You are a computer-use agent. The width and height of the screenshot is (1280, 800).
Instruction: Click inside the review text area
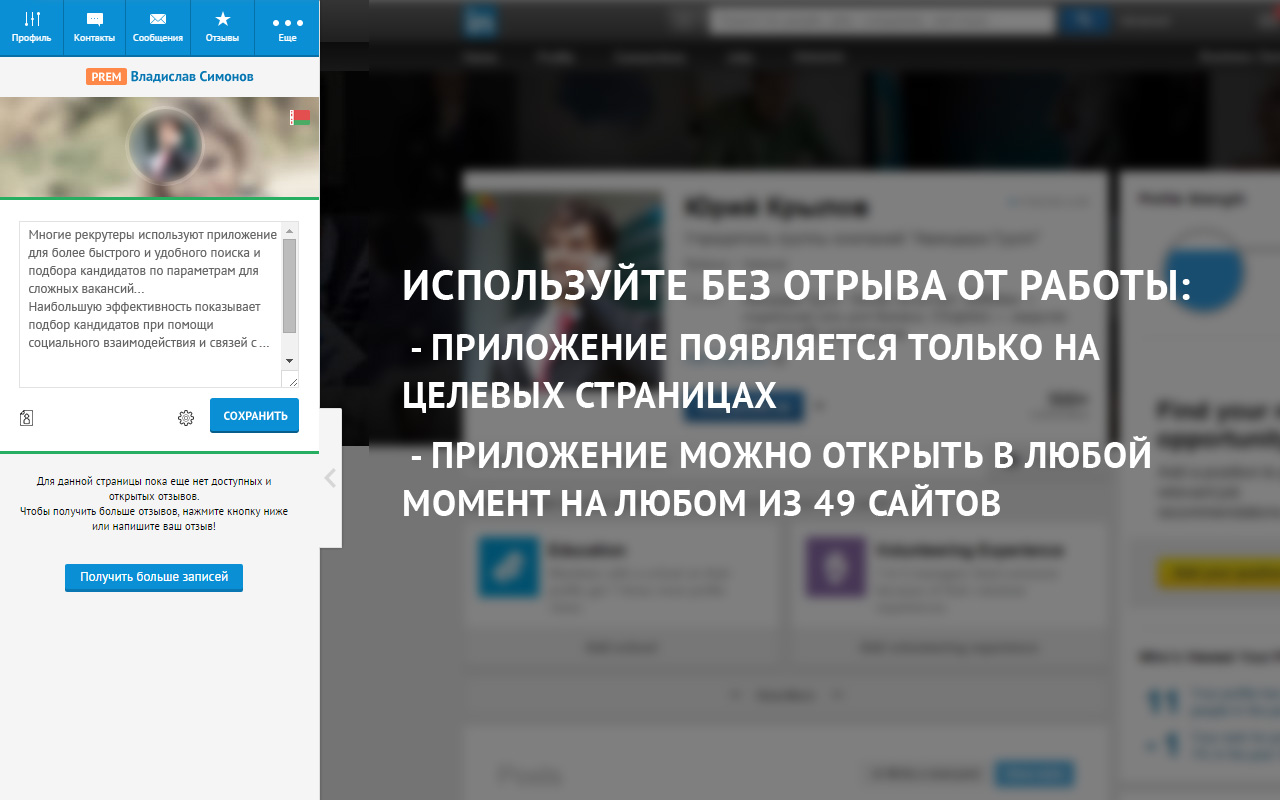tap(150, 305)
